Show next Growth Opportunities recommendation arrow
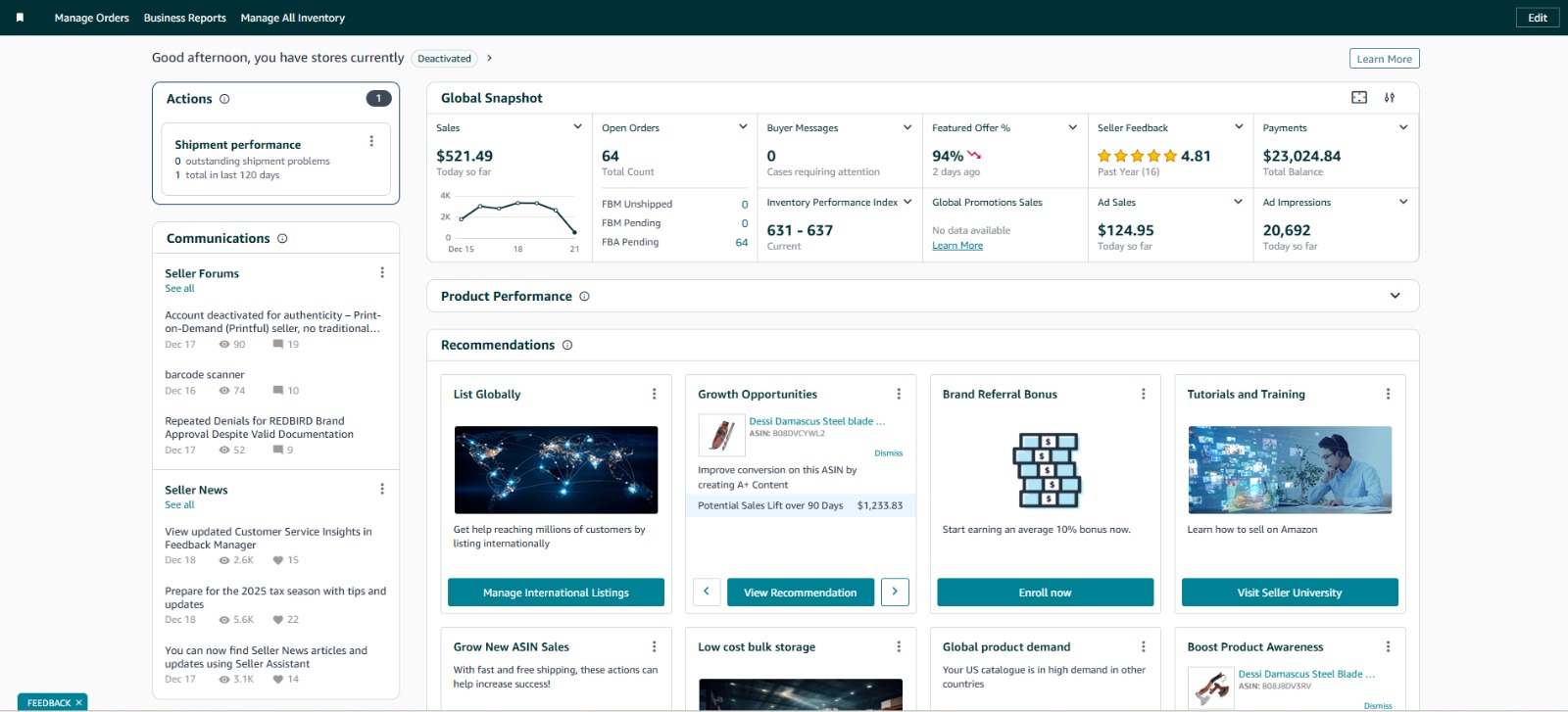Screen dimensions: 1568x712 click(895, 592)
